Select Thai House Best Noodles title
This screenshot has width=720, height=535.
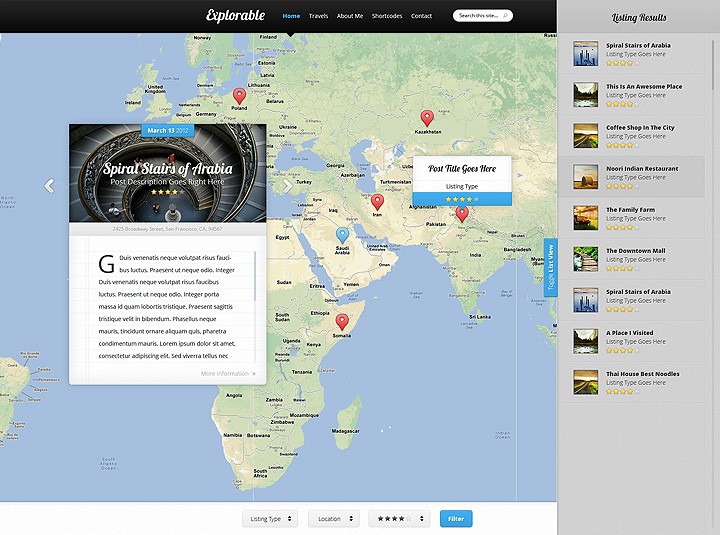click(x=642, y=374)
